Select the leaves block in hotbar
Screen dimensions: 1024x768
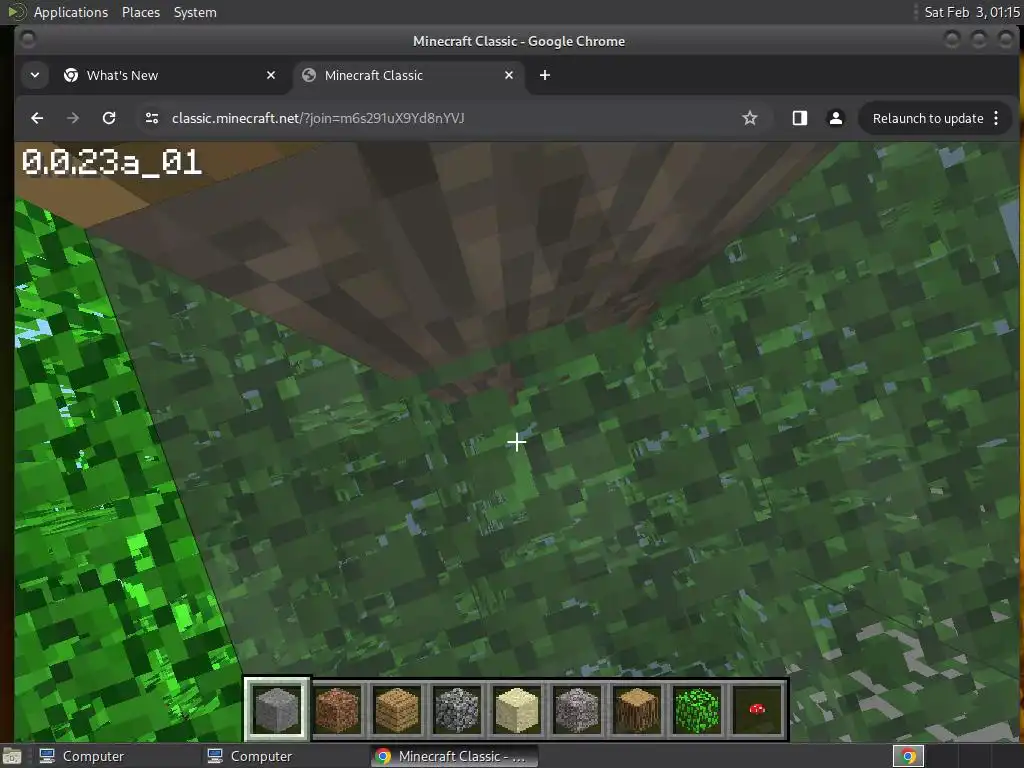click(x=697, y=709)
